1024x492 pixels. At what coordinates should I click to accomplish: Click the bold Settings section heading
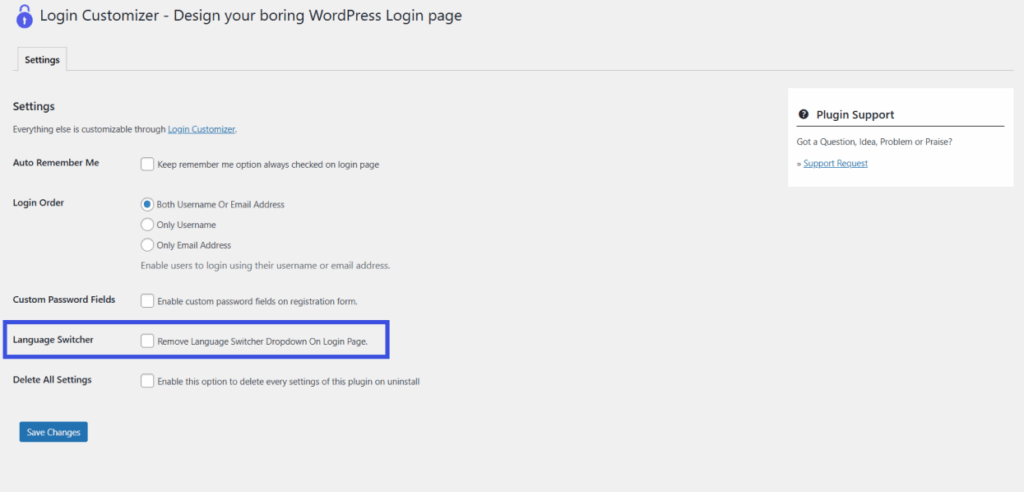(34, 106)
